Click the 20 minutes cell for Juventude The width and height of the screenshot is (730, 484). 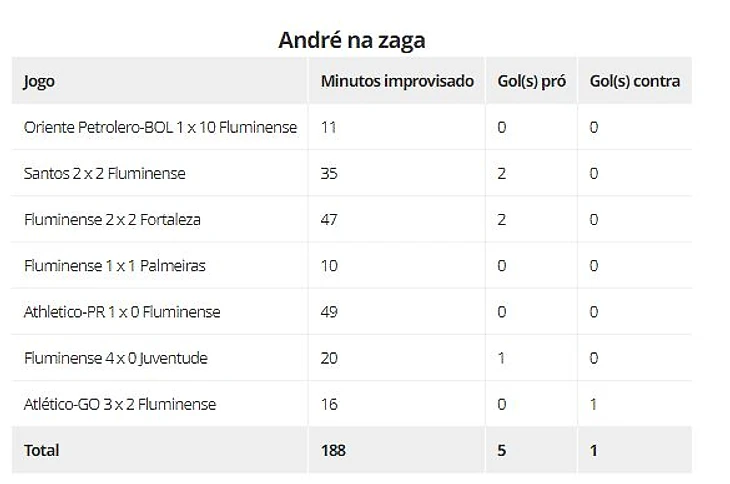tap(329, 358)
